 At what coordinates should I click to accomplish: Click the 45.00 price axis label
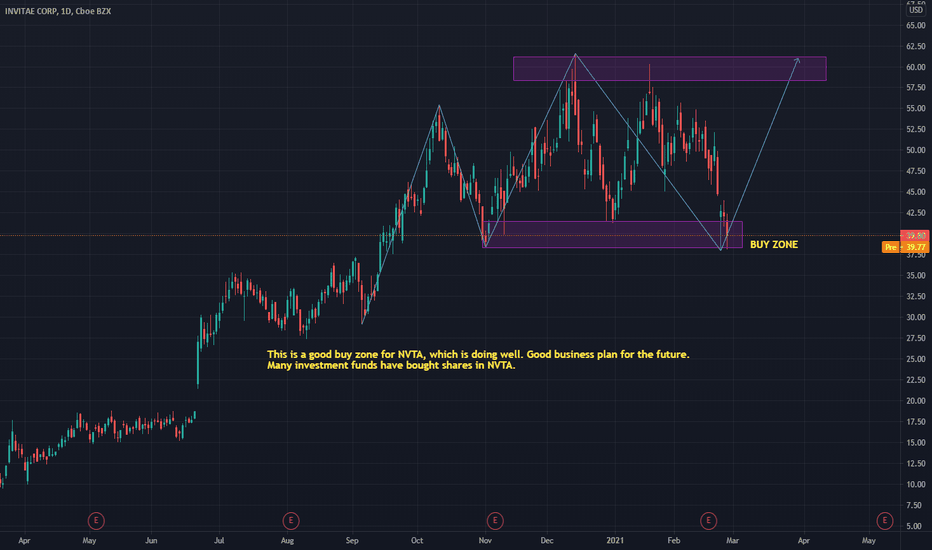[915, 191]
